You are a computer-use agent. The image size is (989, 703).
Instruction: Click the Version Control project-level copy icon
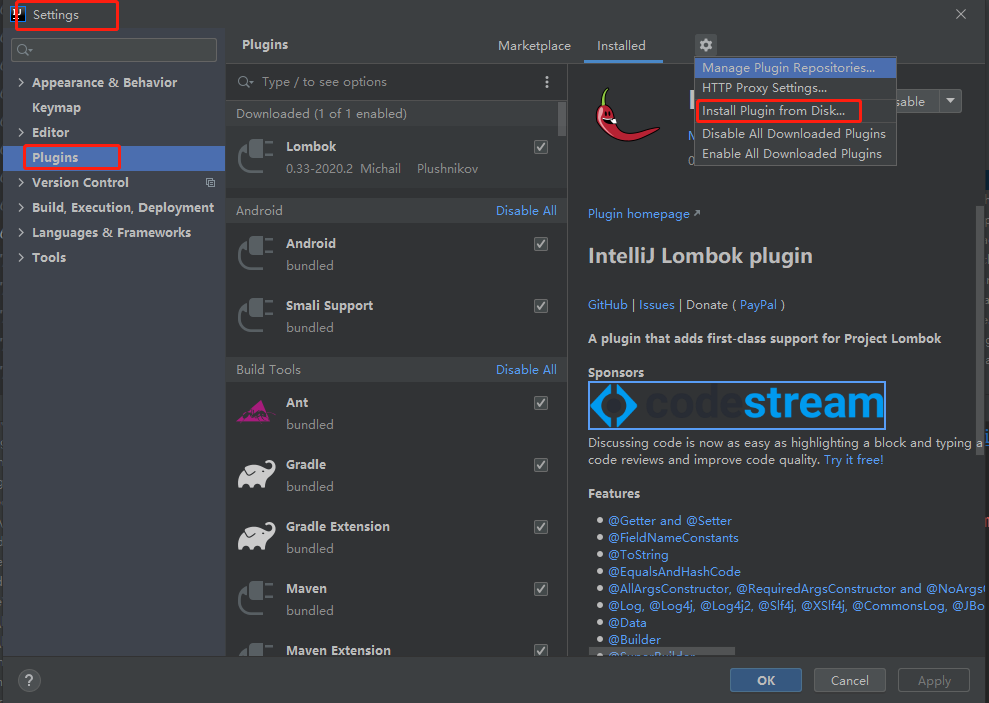click(x=211, y=183)
